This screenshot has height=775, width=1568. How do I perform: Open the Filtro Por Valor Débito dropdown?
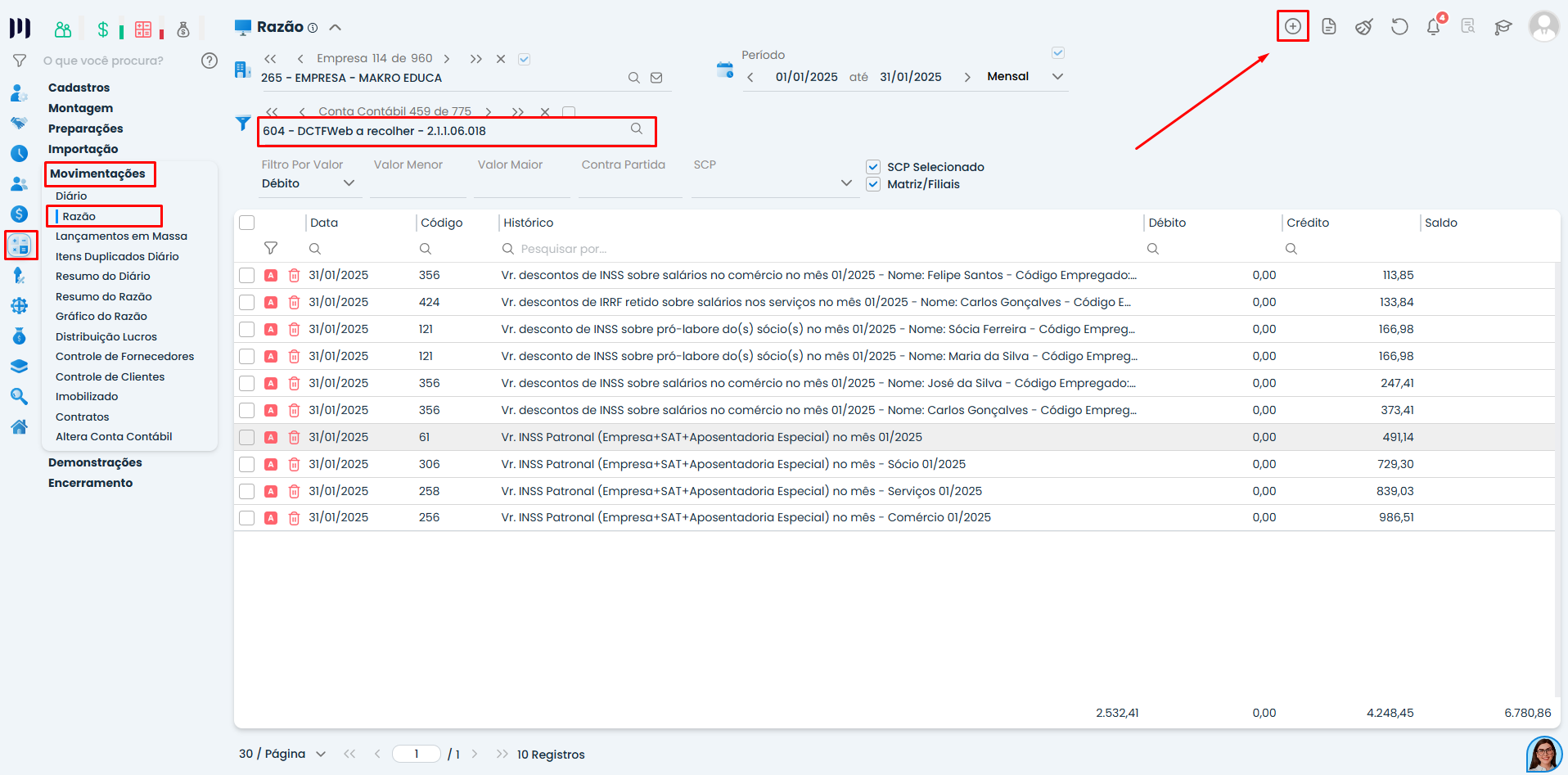coord(308,183)
